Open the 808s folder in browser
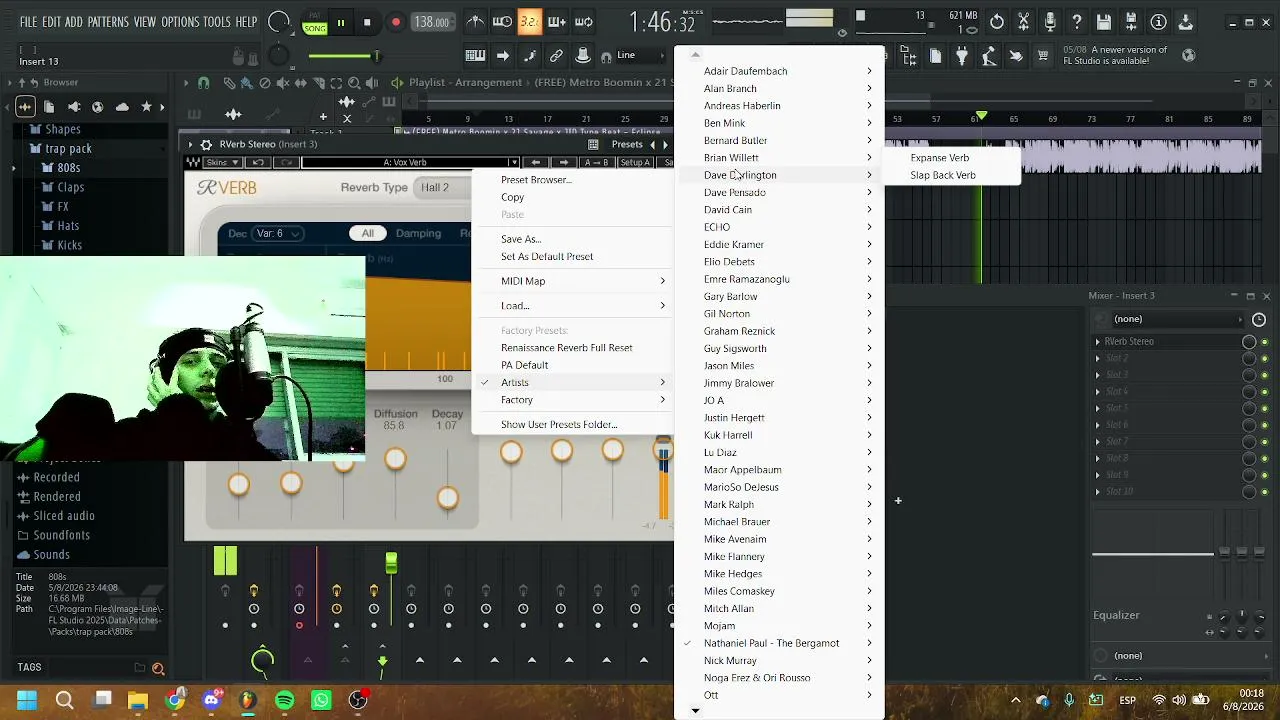1280x720 pixels. pyautogui.click(x=69, y=168)
